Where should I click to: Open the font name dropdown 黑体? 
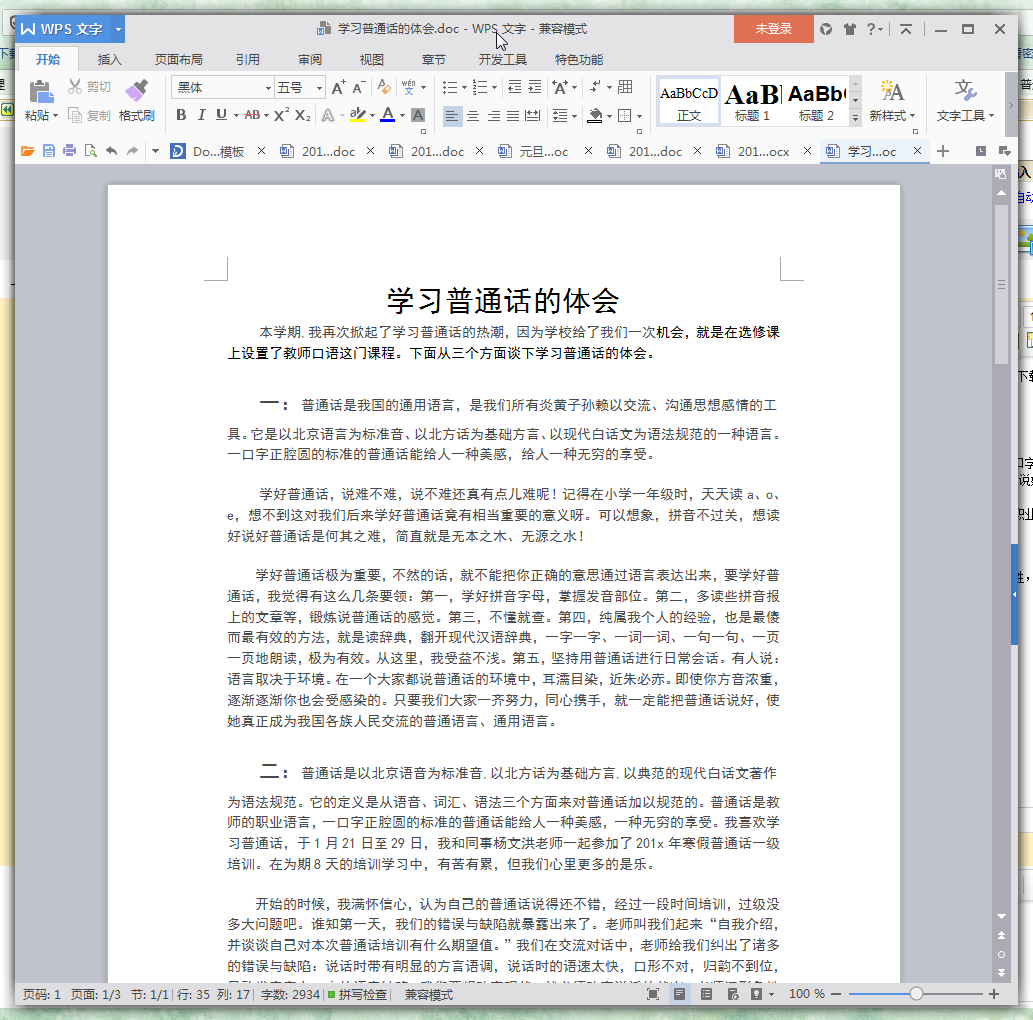pos(222,88)
